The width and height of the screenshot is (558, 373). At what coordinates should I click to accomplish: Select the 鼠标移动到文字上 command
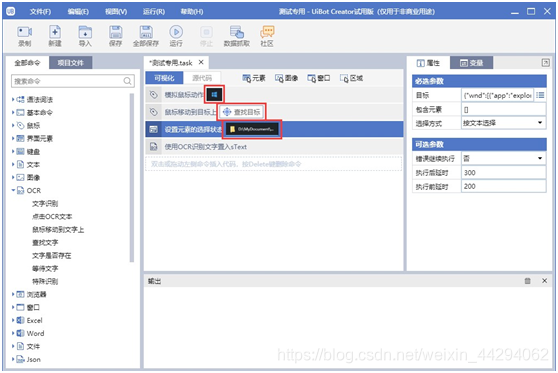coord(58,230)
